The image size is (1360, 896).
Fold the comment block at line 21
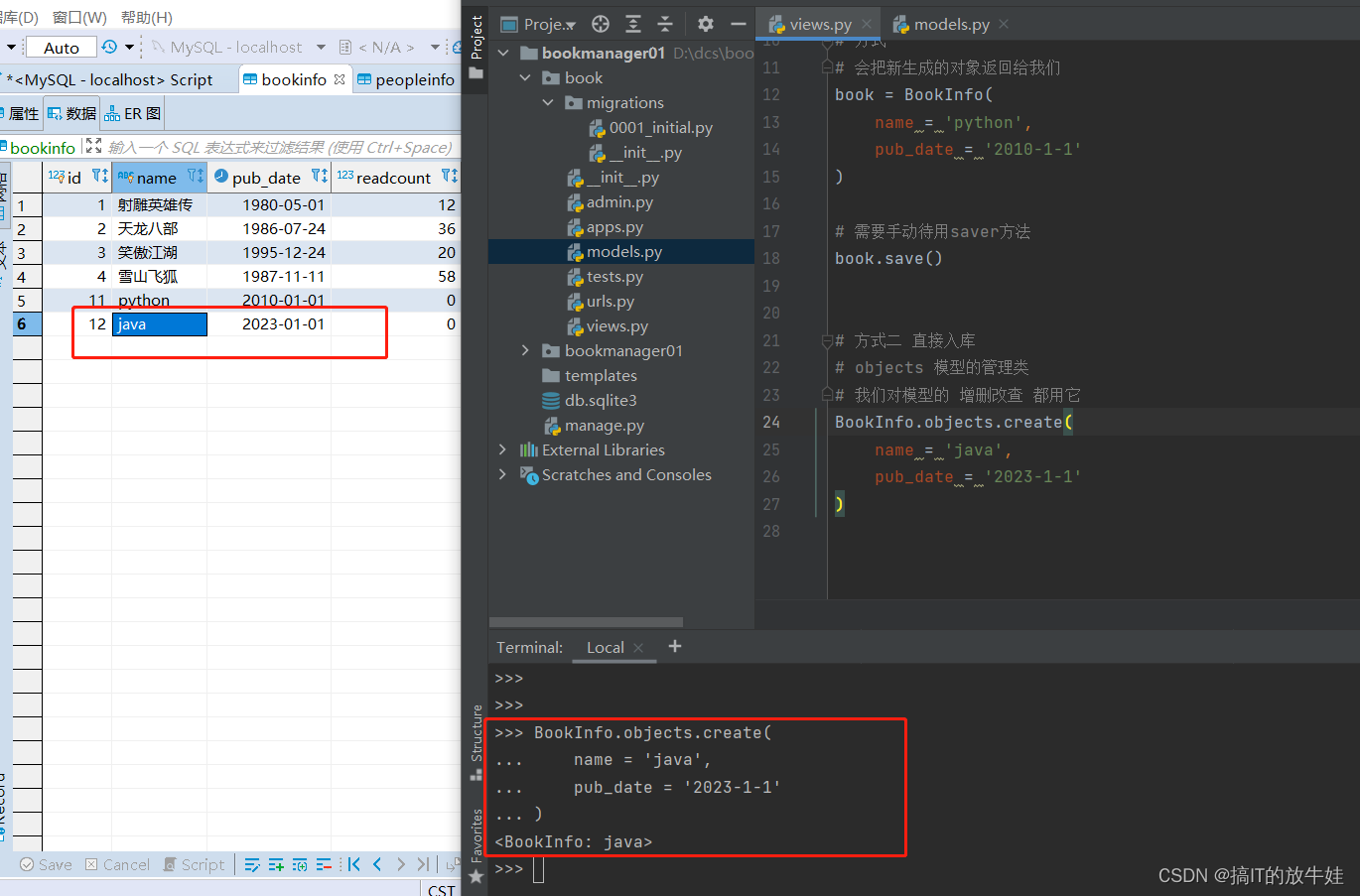pyautogui.click(x=826, y=340)
